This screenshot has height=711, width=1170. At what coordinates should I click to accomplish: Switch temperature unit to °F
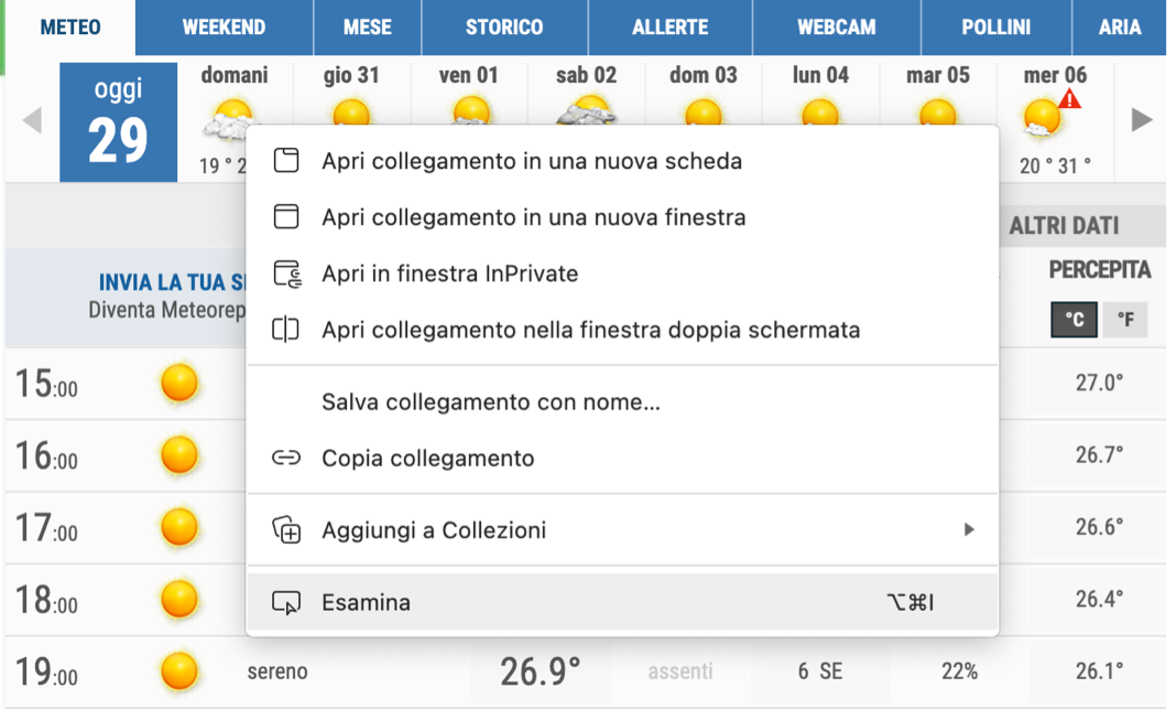pyautogui.click(x=1125, y=320)
